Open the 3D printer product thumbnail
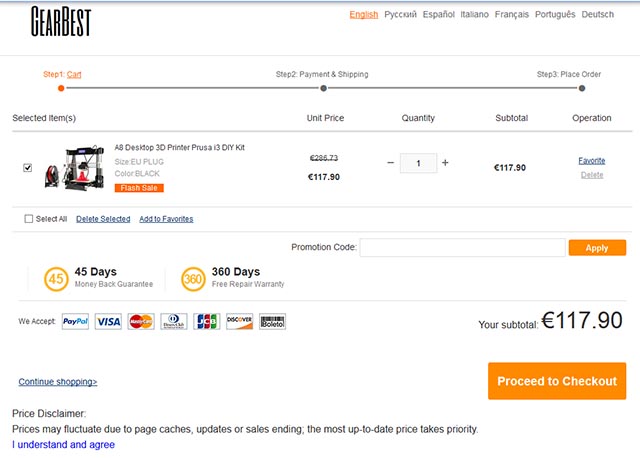Viewport: 640px width, 458px height. 74,167
